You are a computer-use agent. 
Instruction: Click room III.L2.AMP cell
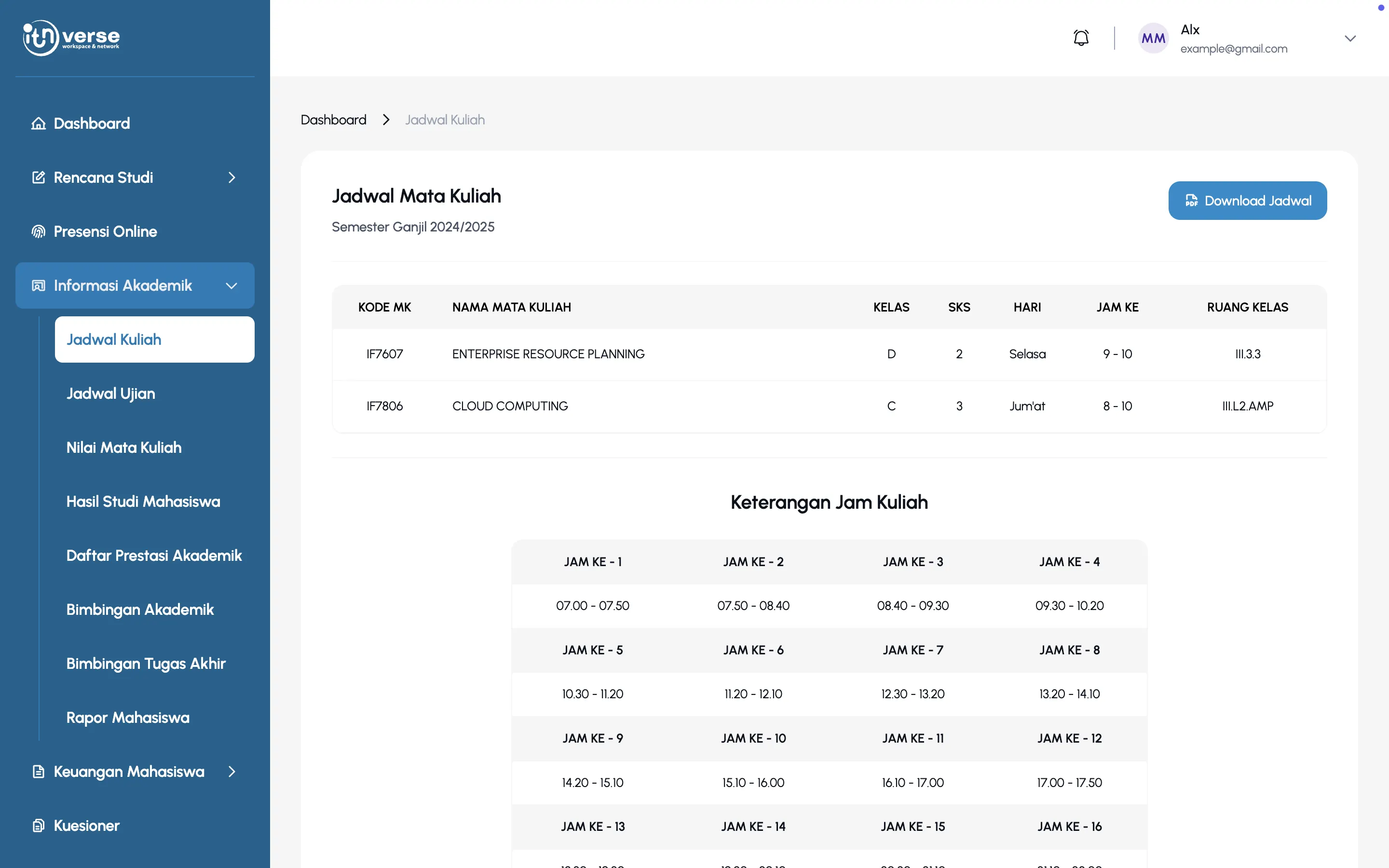coord(1248,406)
